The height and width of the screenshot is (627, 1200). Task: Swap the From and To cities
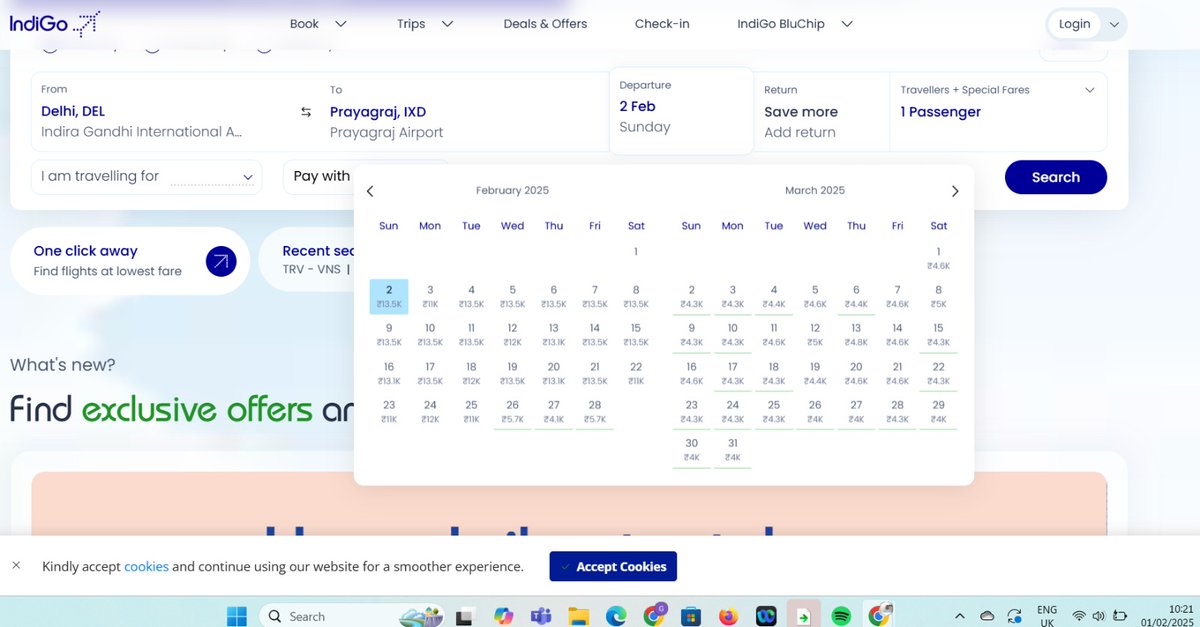point(306,112)
